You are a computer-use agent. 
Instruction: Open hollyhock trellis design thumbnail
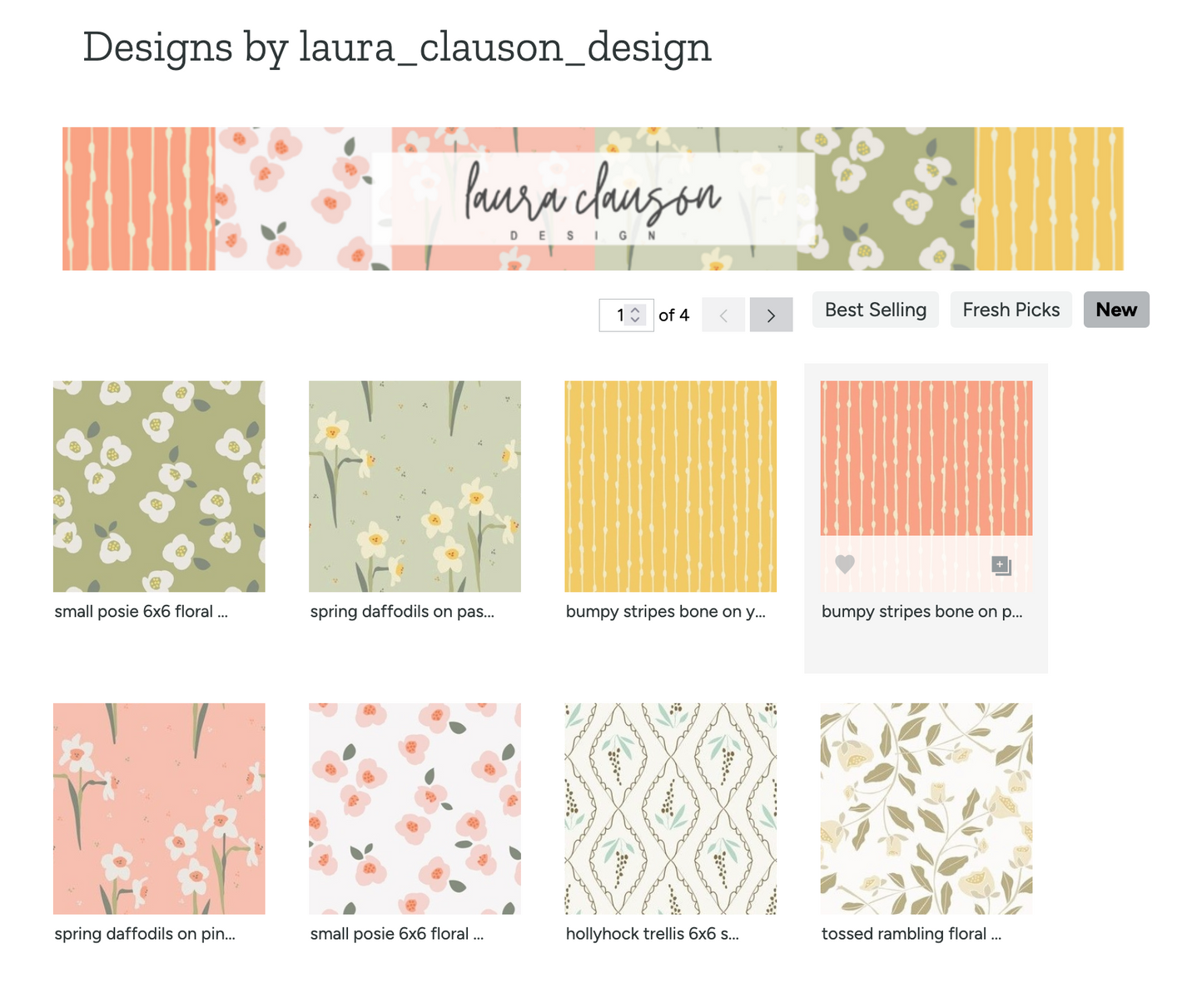(670, 808)
